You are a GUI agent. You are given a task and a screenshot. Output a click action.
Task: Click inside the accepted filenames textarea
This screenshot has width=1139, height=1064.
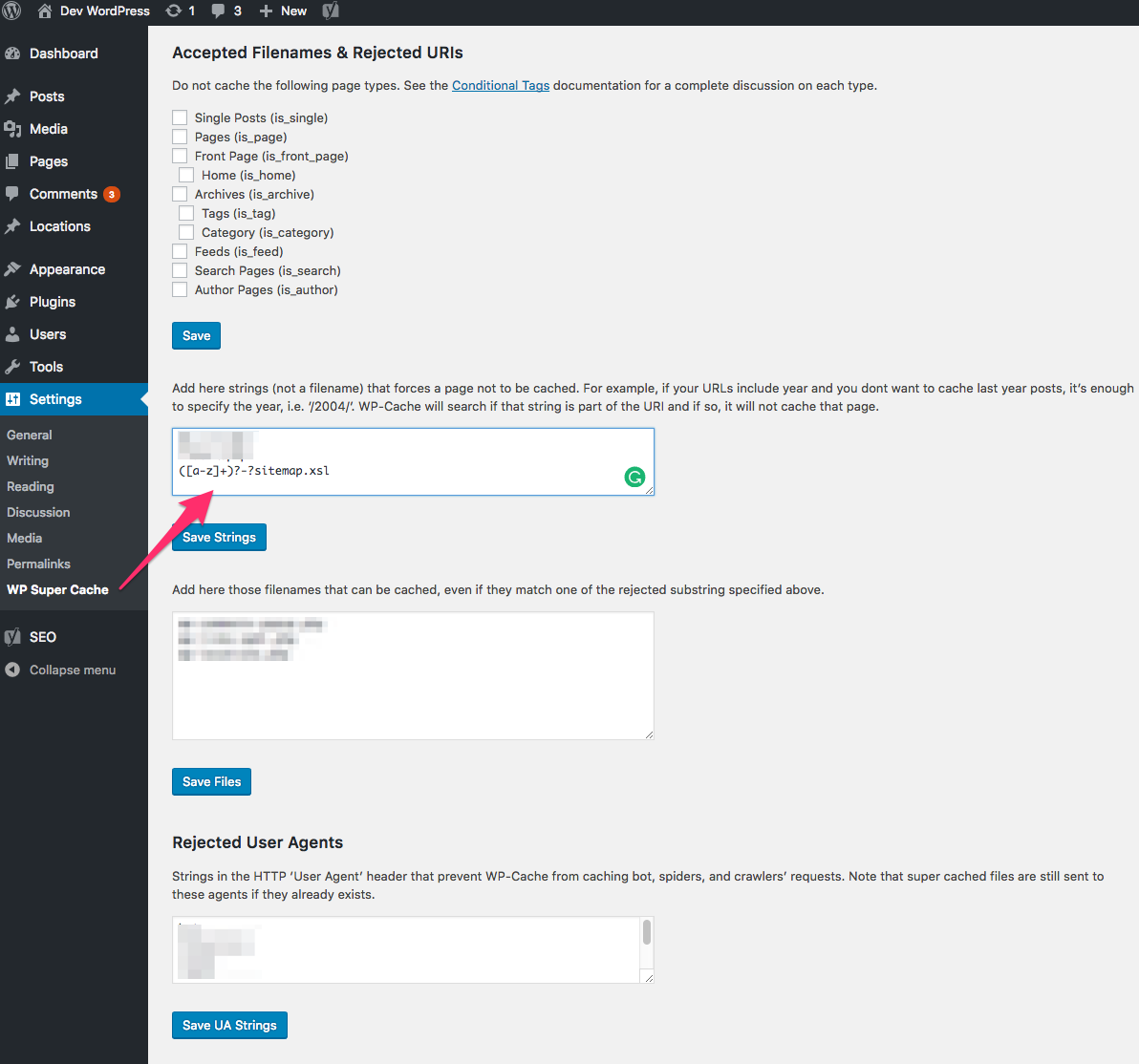coord(414,676)
